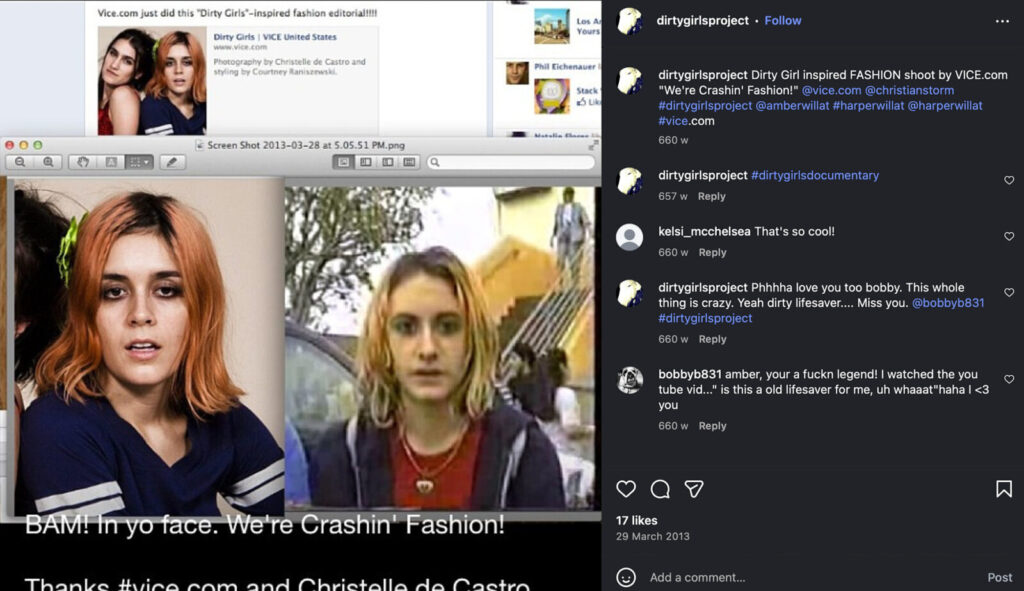Like kelsi_mcchelsea's "That's so cool!" comment

(1009, 237)
